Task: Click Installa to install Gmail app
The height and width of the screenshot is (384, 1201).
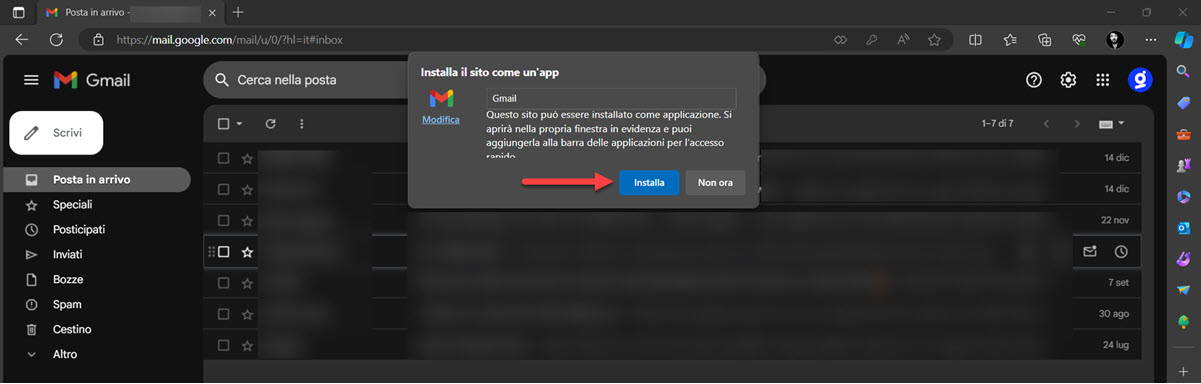Action: click(x=649, y=183)
